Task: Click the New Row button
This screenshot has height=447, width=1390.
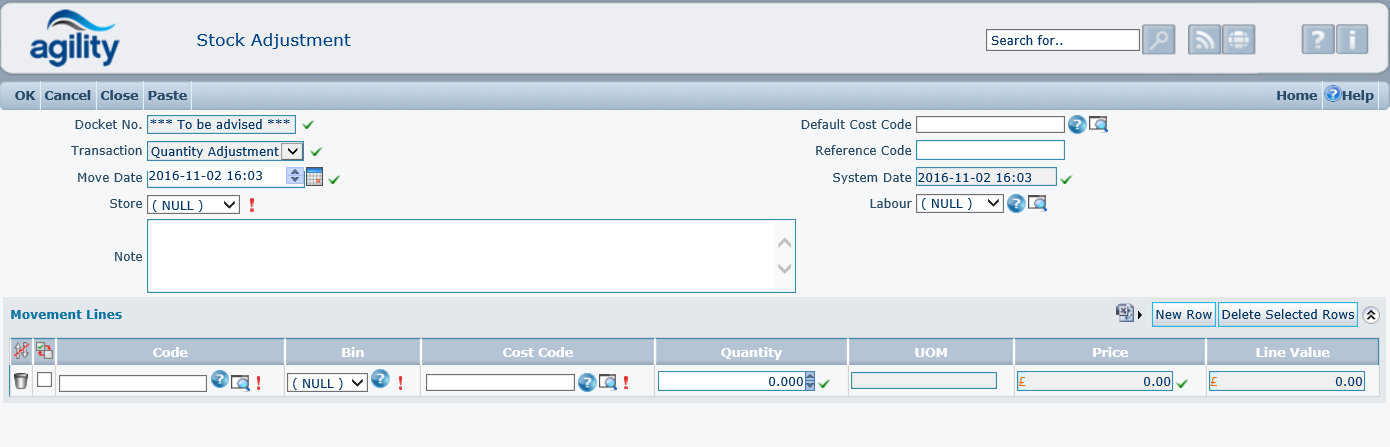Action: pyautogui.click(x=1183, y=315)
